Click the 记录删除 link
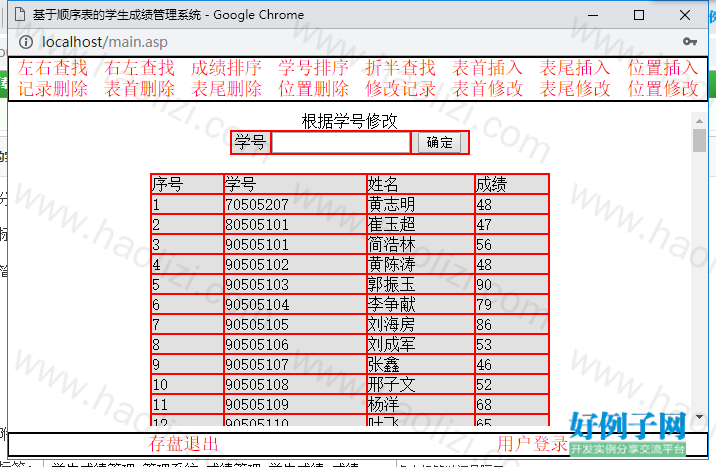716x467 pixels. pos(53,89)
